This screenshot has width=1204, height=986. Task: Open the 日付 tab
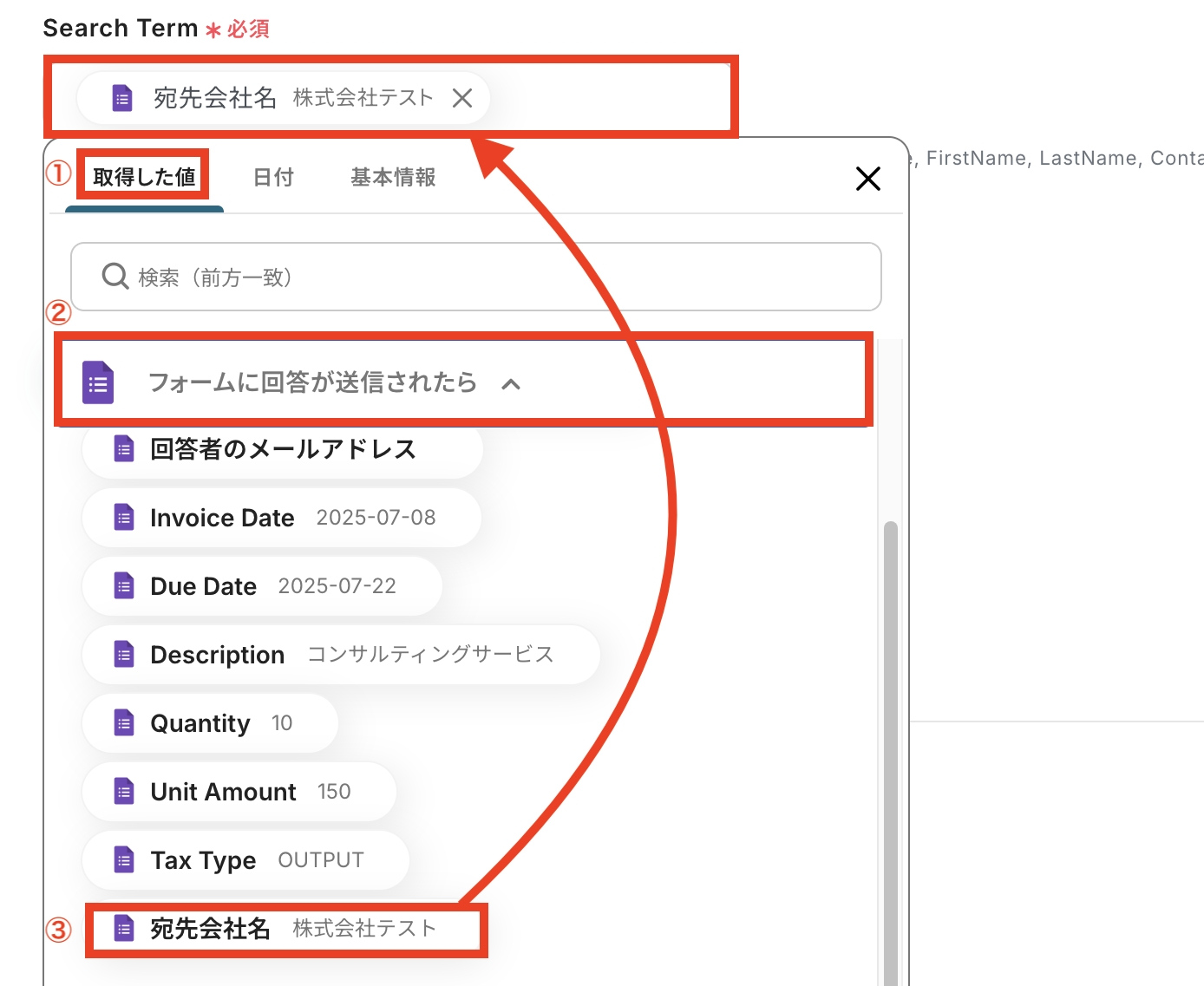point(273,177)
